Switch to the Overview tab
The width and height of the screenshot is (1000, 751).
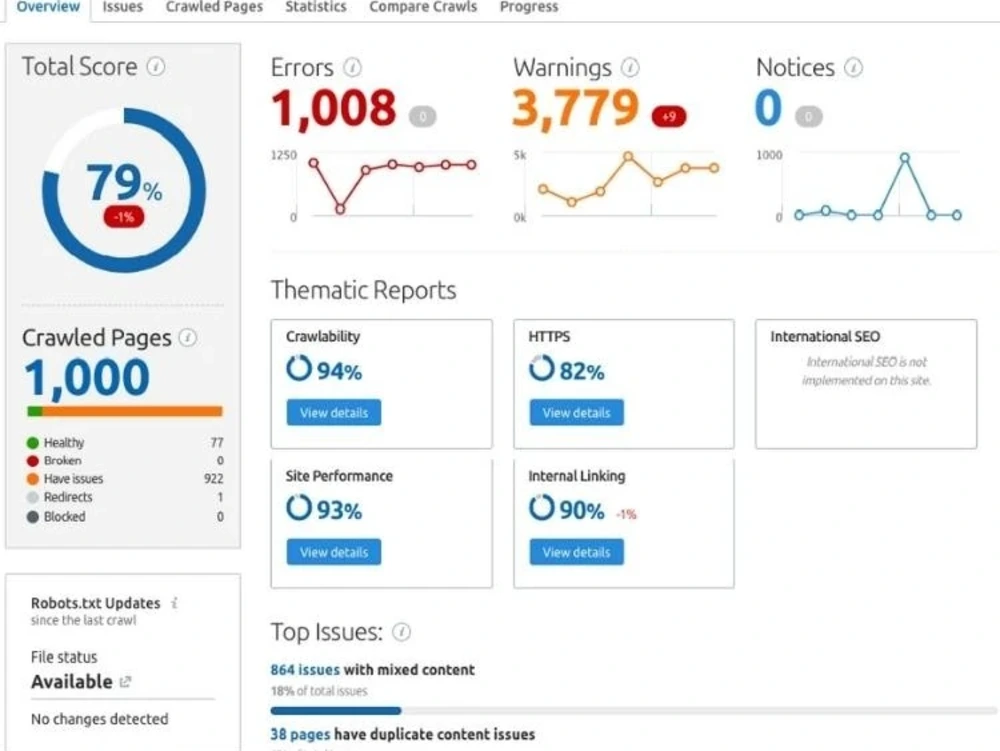[48, 7]
